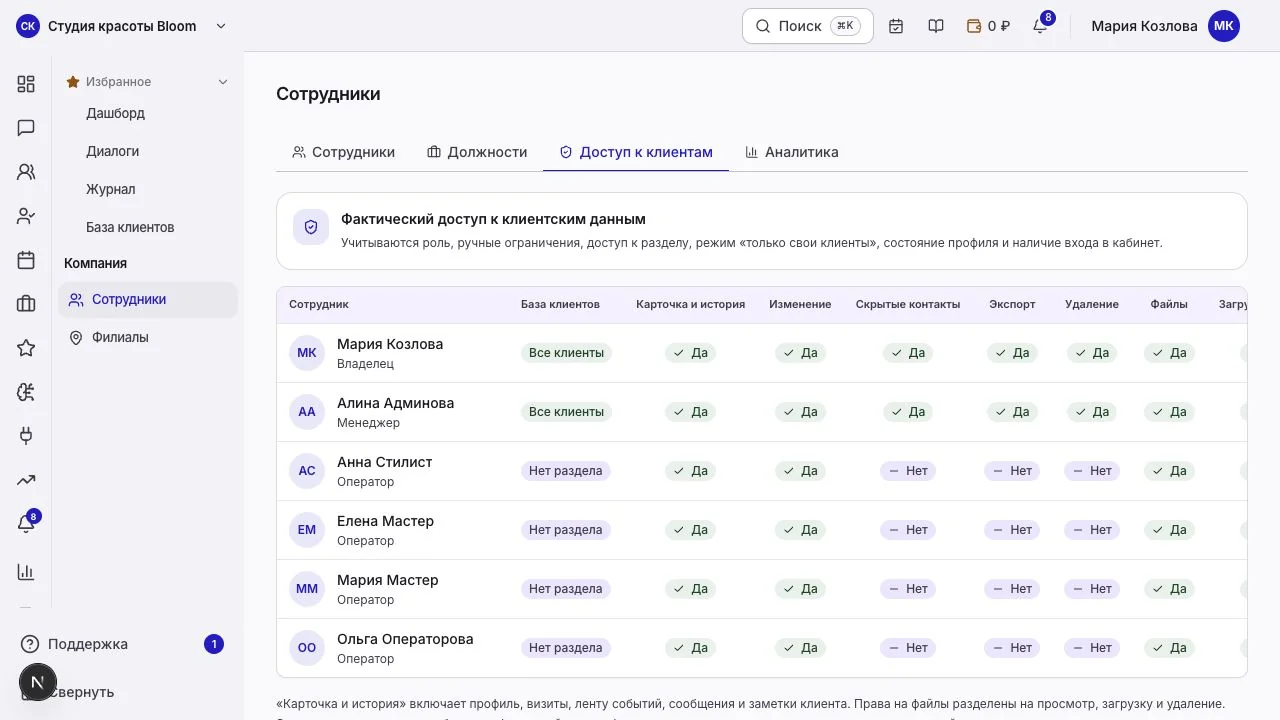This screenshot has width=1280, height=720.
Task: Open the top bar notifications bell
Action: tap(1040, 26)
